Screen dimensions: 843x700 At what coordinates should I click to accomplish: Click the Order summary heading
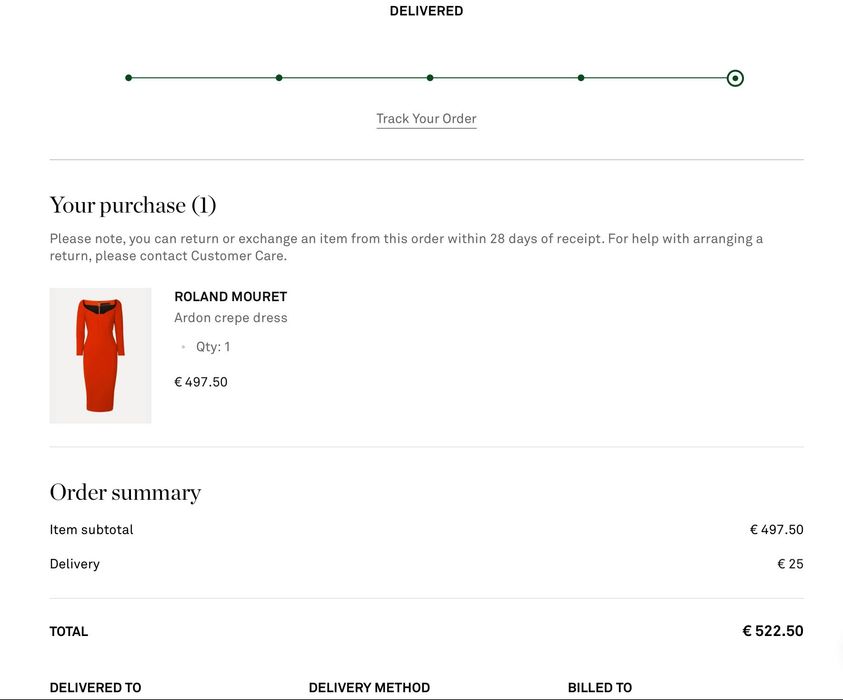[x=125, y=493]
